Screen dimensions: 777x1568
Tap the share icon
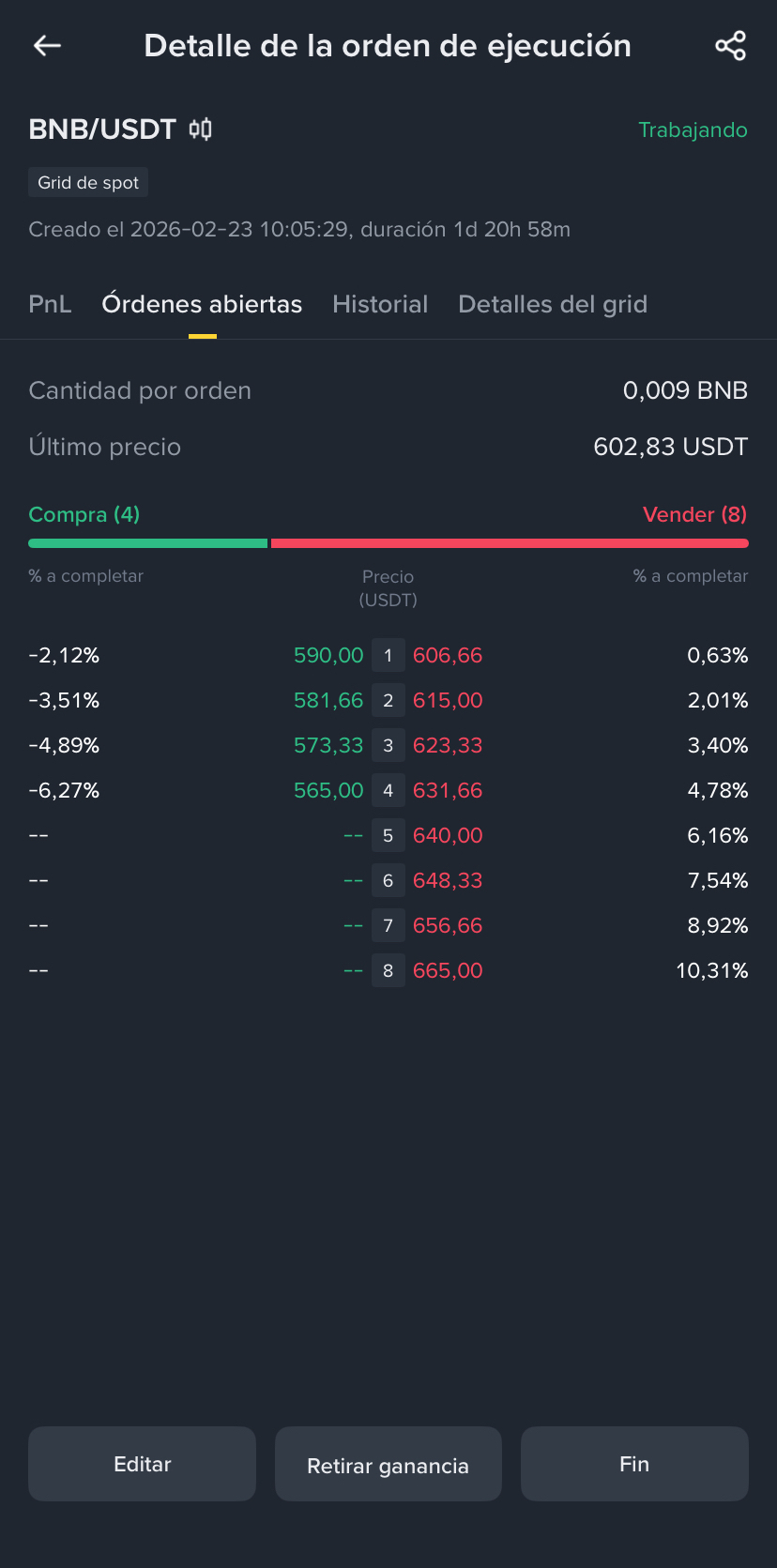tap(730, 45)
